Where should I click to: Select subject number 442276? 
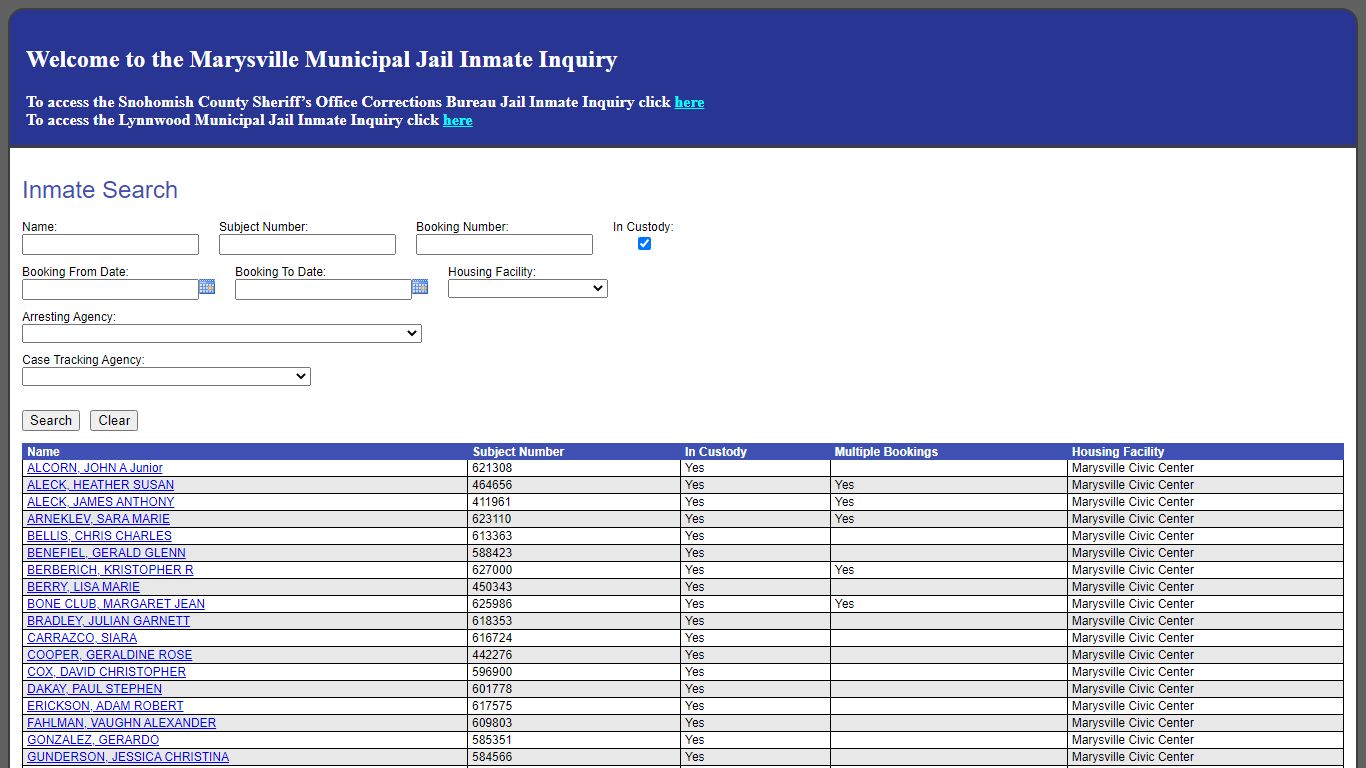coord(492,655)
